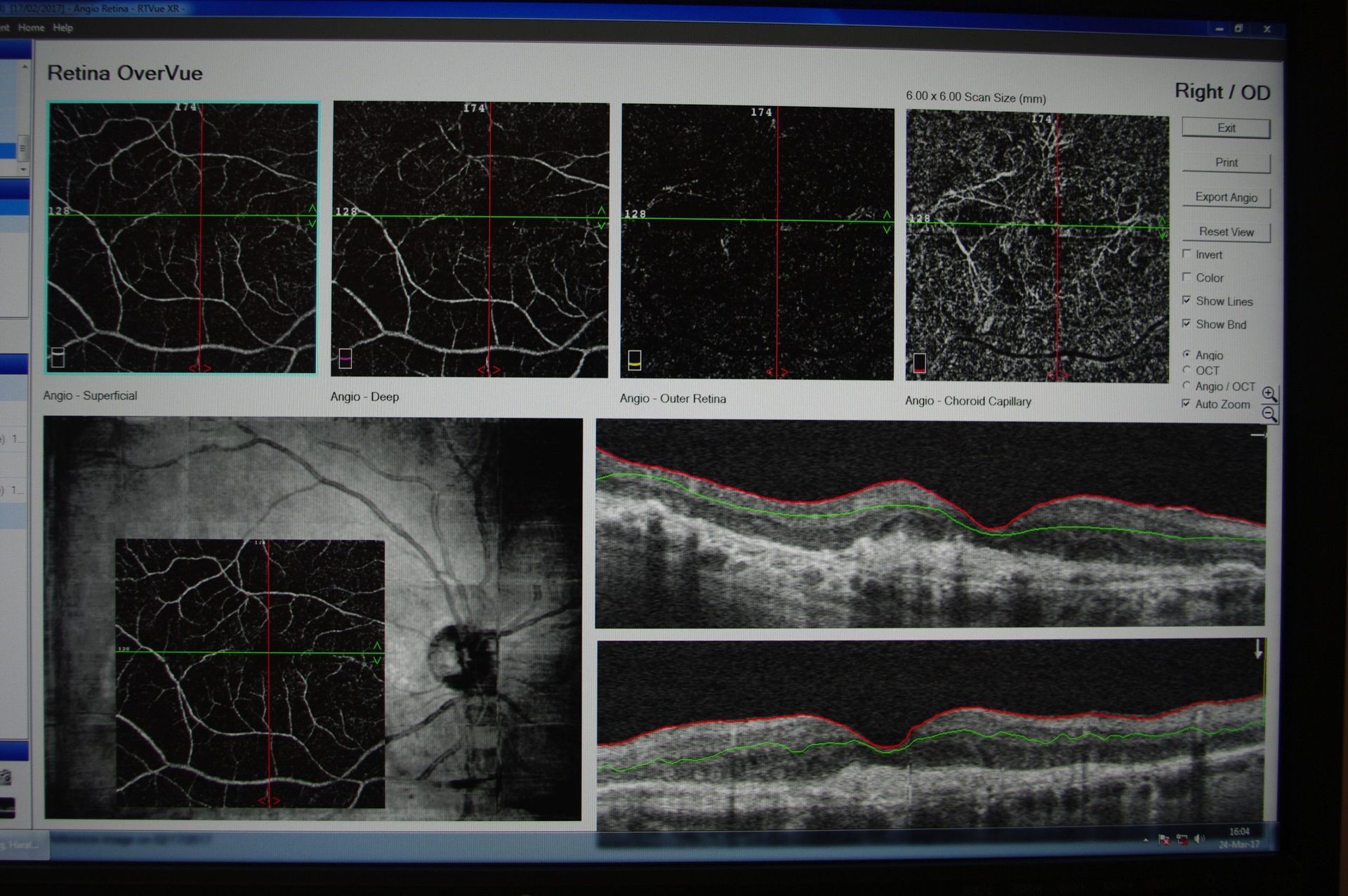Open the Home menu
This screenshot has height=896, width=1348.
(31, 27)
